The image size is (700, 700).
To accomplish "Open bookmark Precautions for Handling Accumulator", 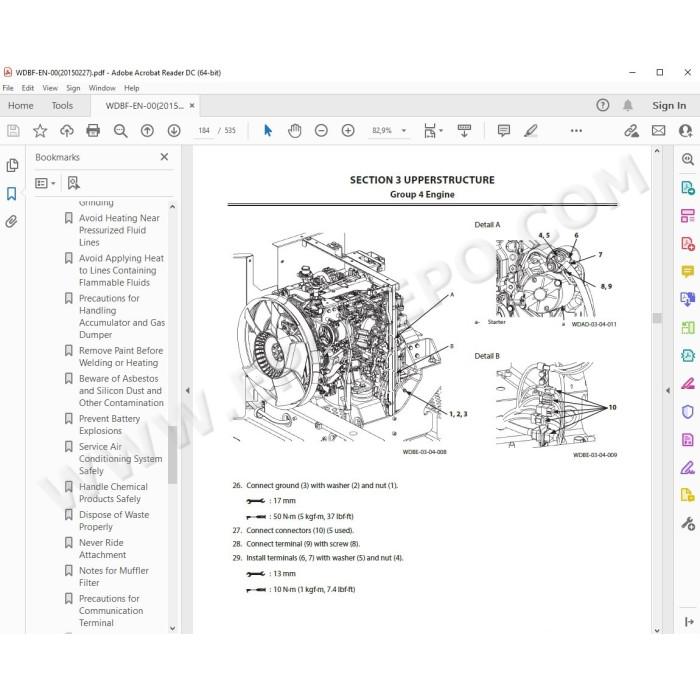I will 122,316.
